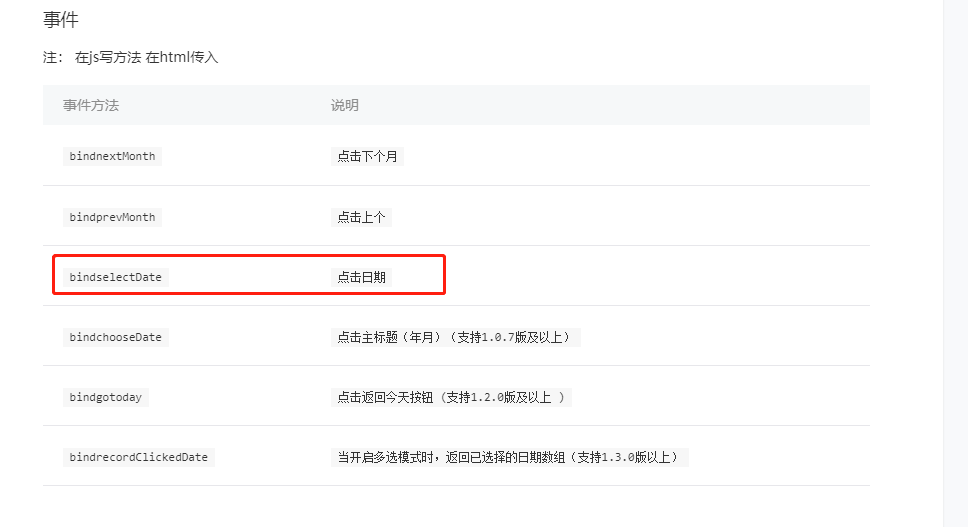Click the 点击返回今天按钮 description text
Screen dimensions: 968x527
(385, 397)
